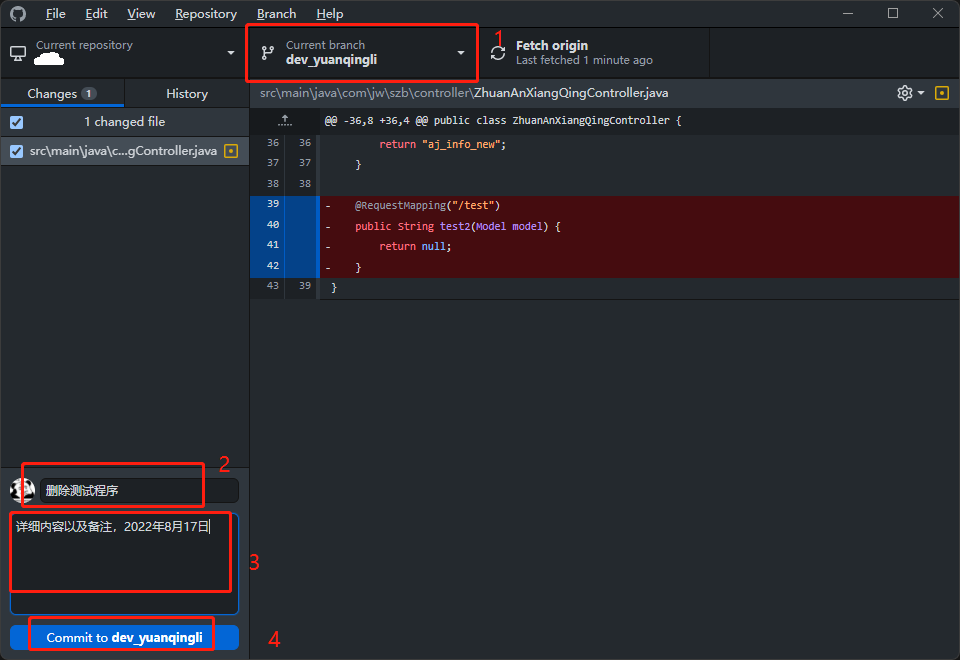Click the public String test2 deleted line
Viewport: 960px width, 660px height.
457,227
